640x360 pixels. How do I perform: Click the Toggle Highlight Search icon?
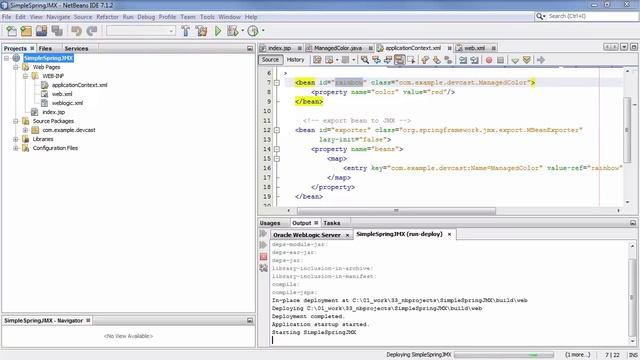(400, 60)
